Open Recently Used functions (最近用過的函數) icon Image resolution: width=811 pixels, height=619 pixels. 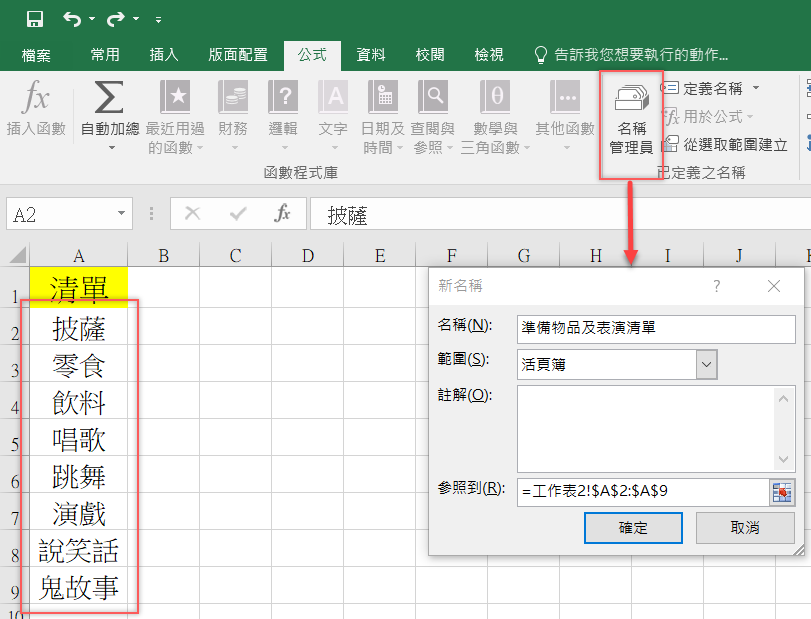[175, 99]
